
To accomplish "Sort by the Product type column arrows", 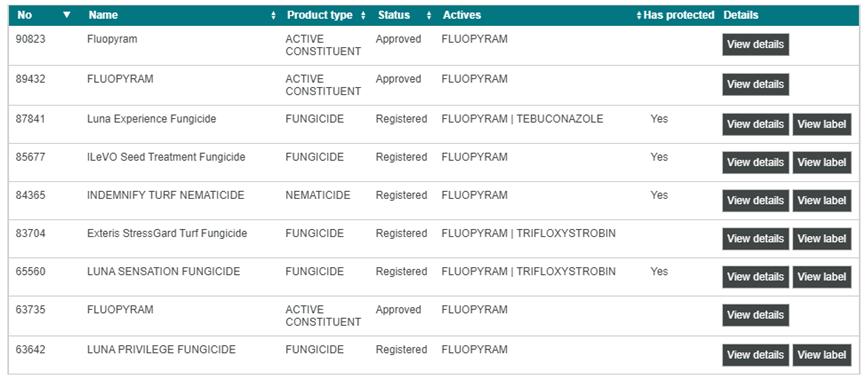I will pyautogui.click(x=363, y=15).
